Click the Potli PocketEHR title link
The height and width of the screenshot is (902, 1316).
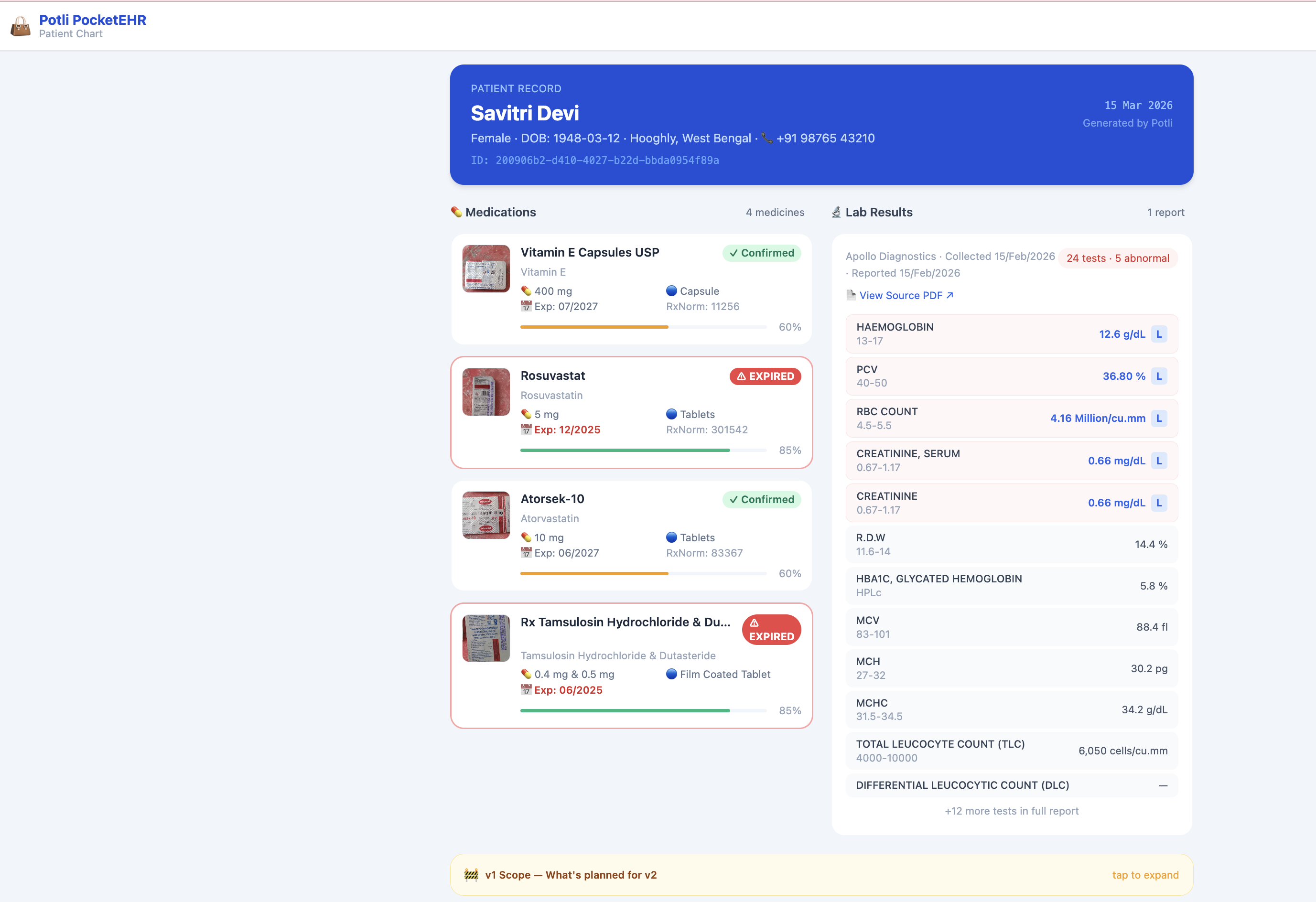click(x=92, y=20)
